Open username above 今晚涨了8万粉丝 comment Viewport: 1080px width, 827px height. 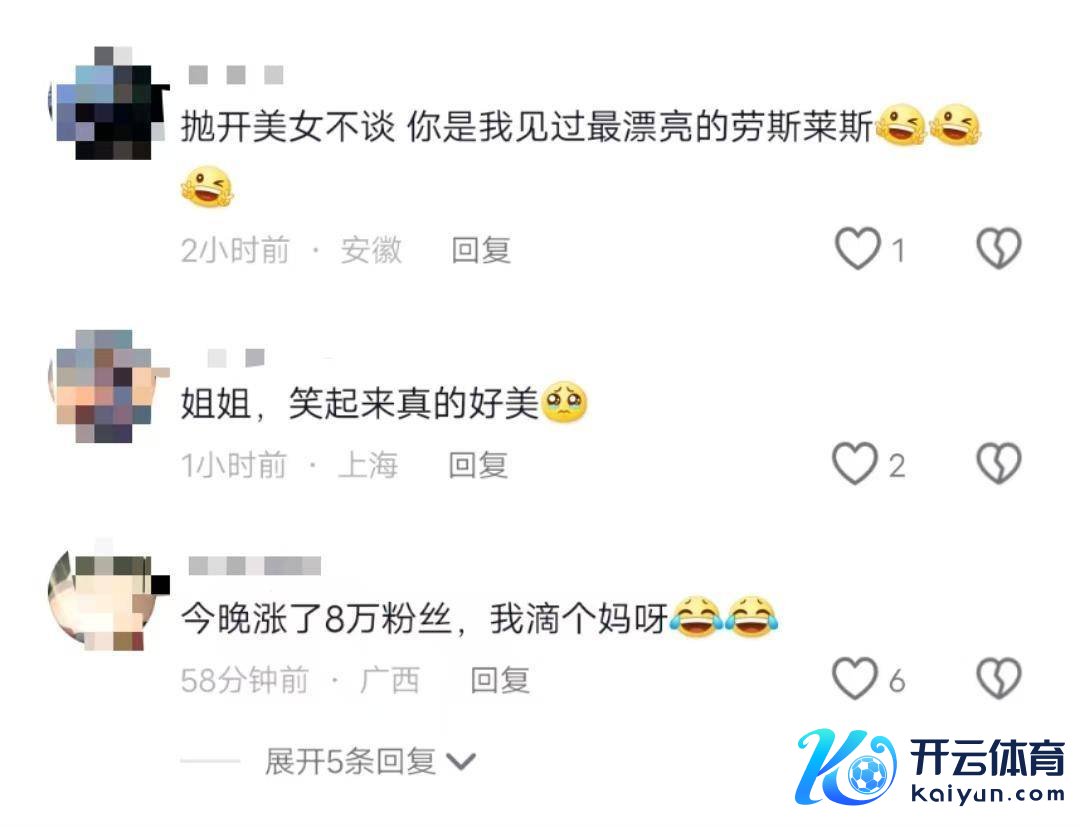click(254, 566)
